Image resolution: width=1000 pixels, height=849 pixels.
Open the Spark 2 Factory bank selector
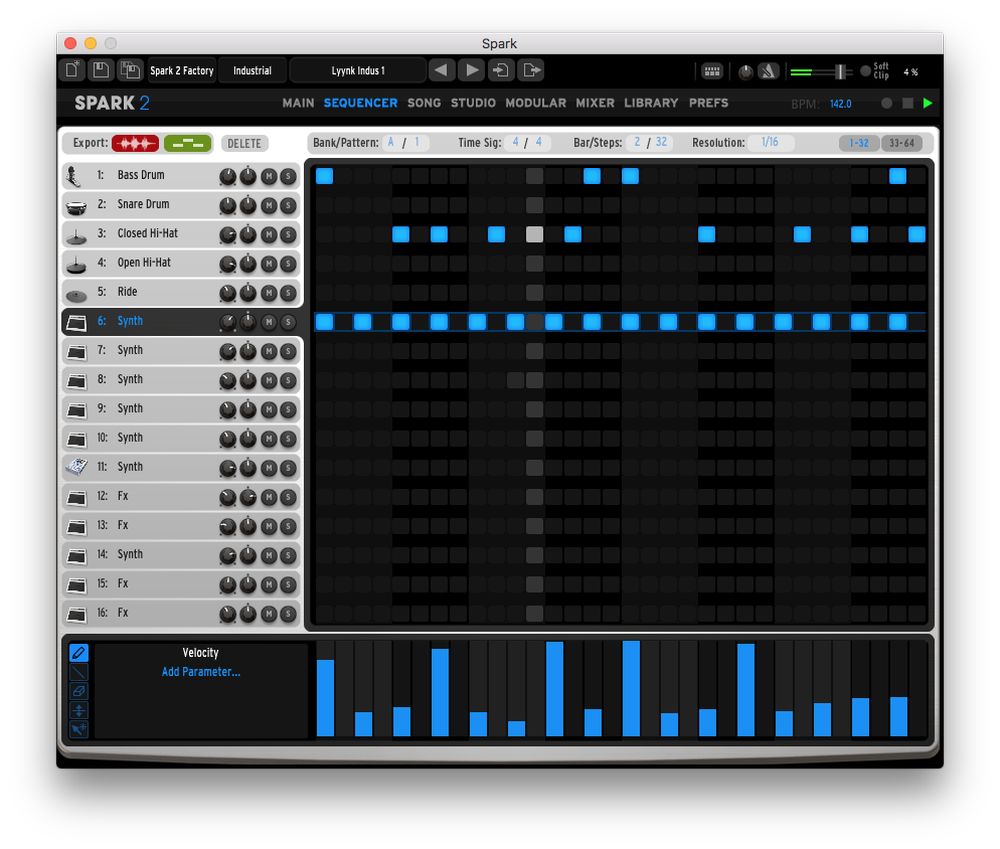pyautogui.click(x=181, y=71)
